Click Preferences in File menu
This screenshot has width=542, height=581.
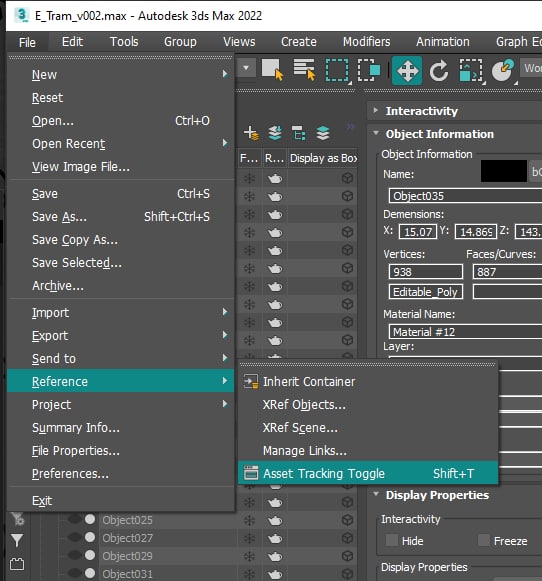point(120,473)
